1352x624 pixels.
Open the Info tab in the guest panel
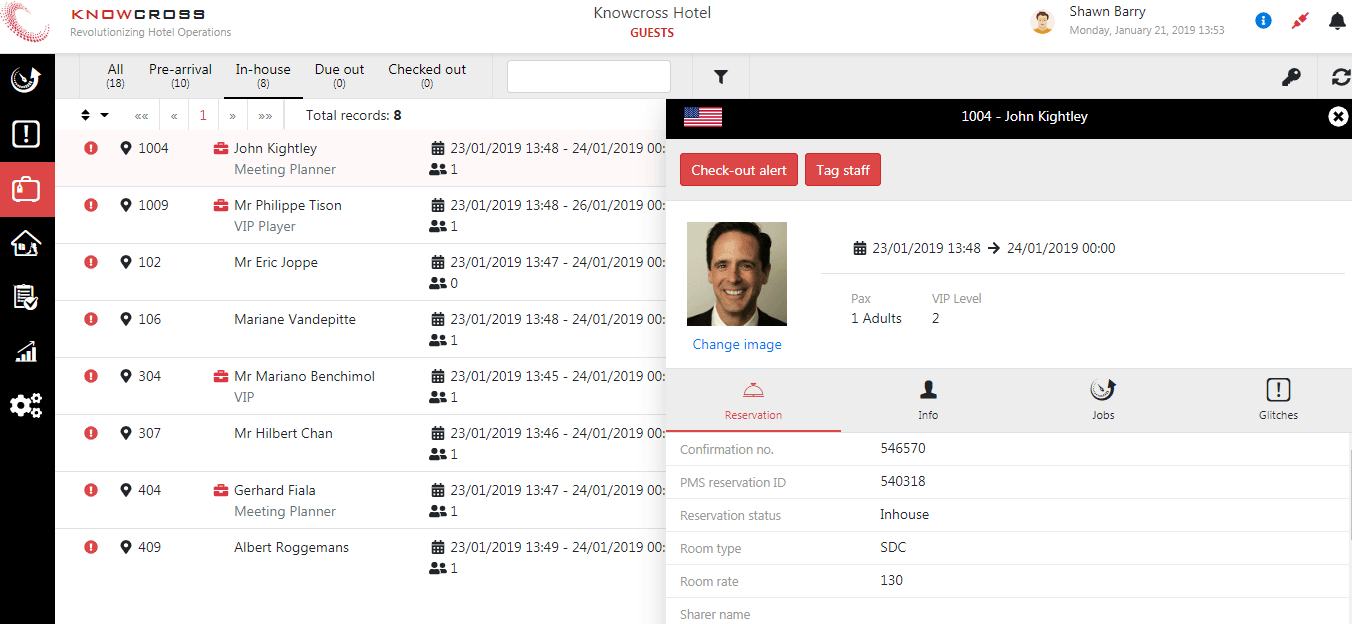click(927, 399)
